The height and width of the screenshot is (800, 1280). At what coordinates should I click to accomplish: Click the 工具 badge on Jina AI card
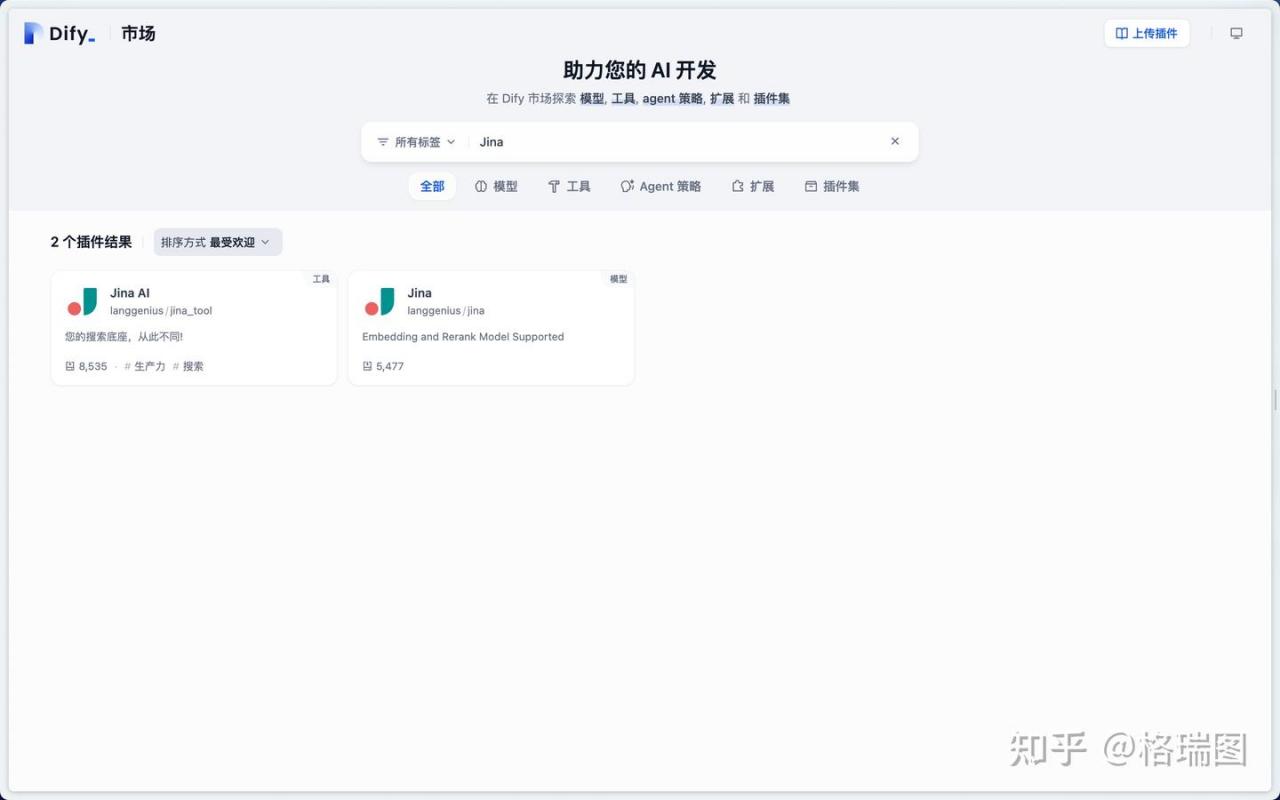click(x=321, y=279)
